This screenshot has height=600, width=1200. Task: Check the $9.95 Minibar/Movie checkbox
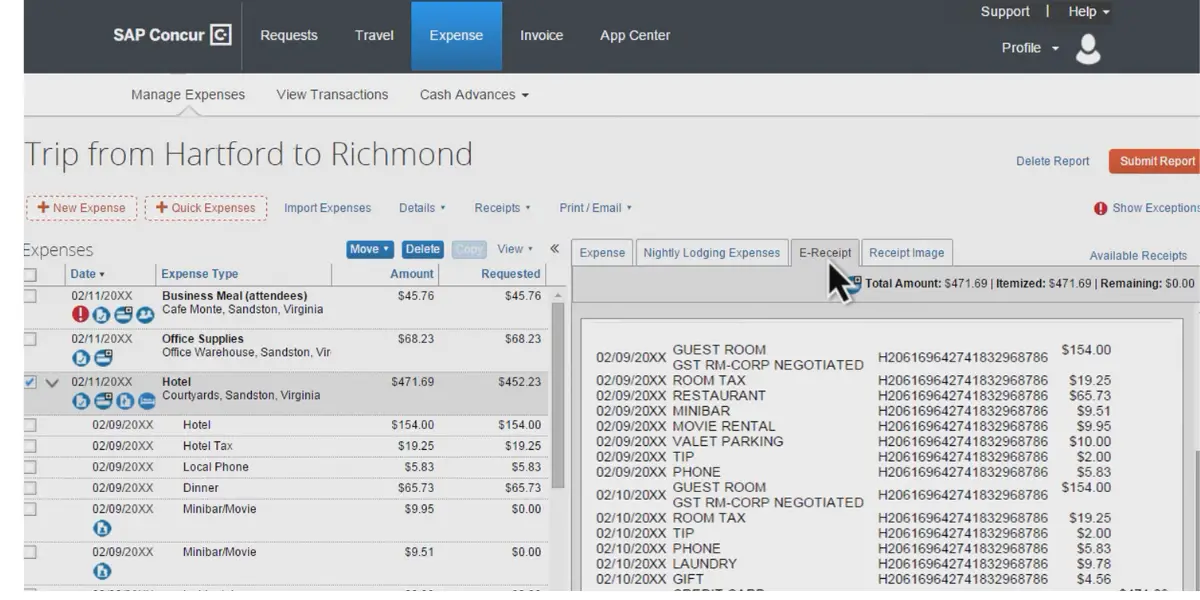click(30, 509)
